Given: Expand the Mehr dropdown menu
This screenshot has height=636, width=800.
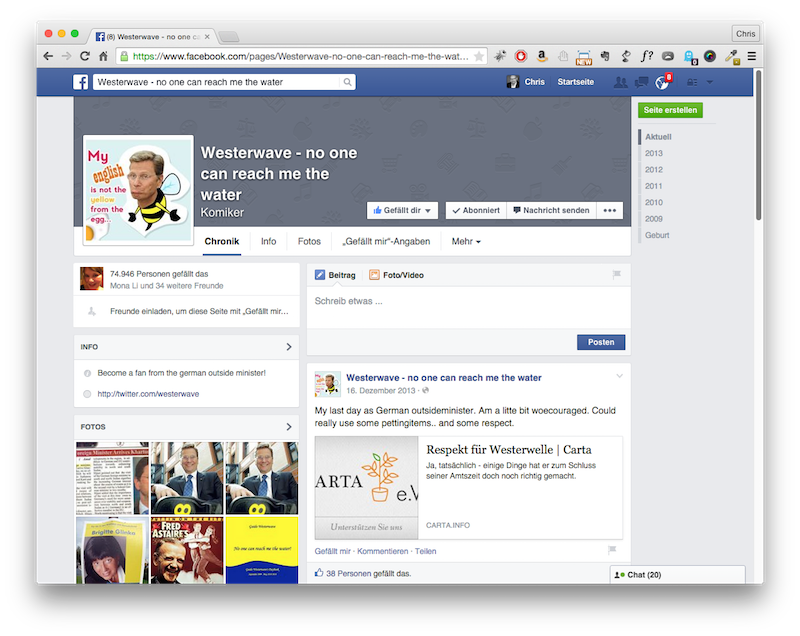Looking at the screenshot, I should pyautogui.click(x=466, y=242).
